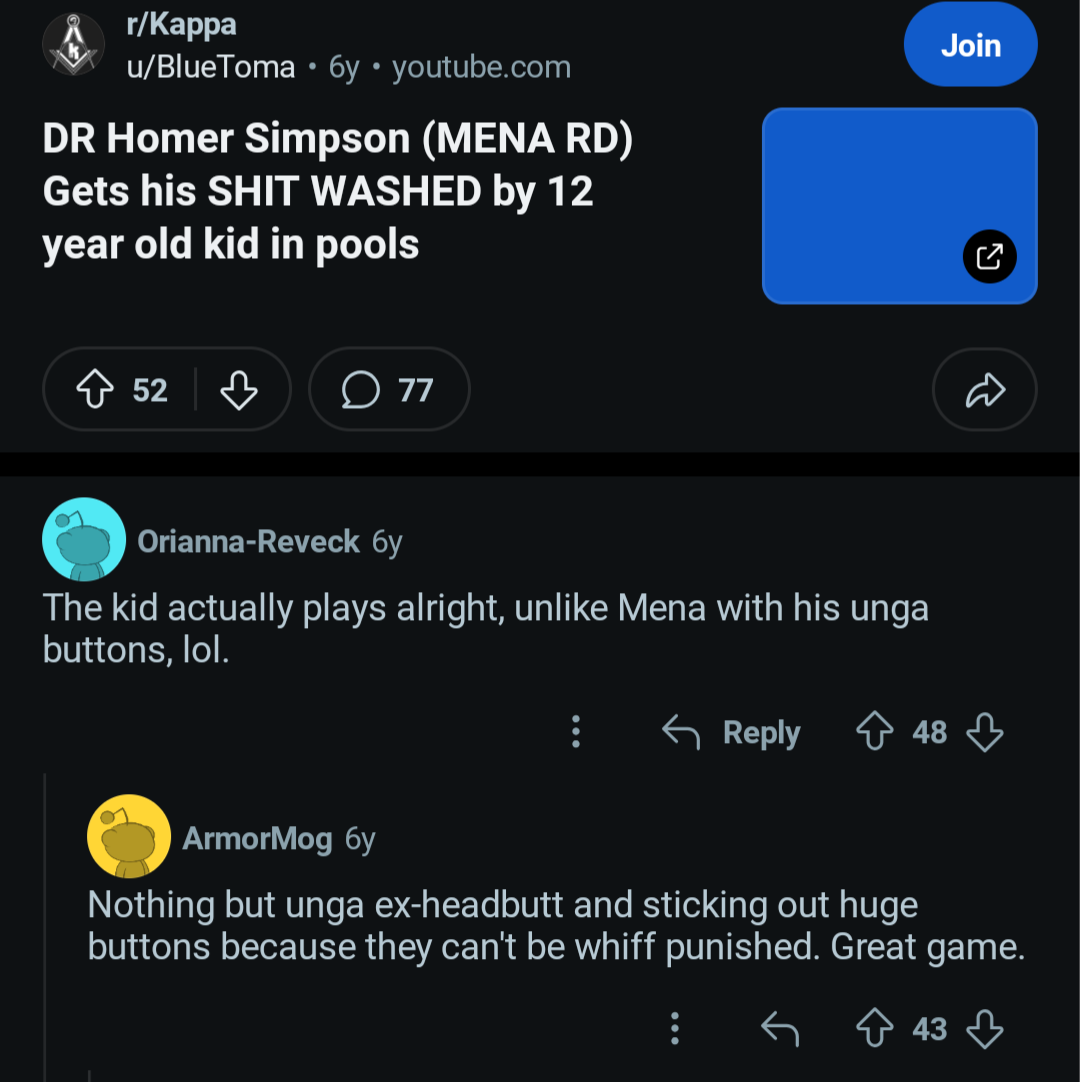1080x1082 pixels.
Task: Downvote ArmorMog's comment
Action: click(984, 1028)
